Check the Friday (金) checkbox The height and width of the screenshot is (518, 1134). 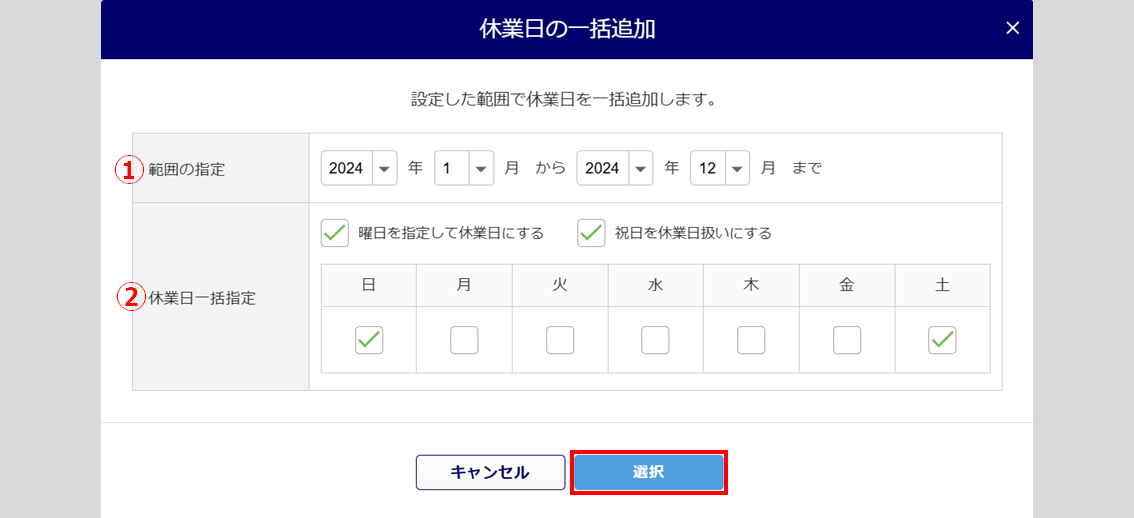click(x=847, y=340)
